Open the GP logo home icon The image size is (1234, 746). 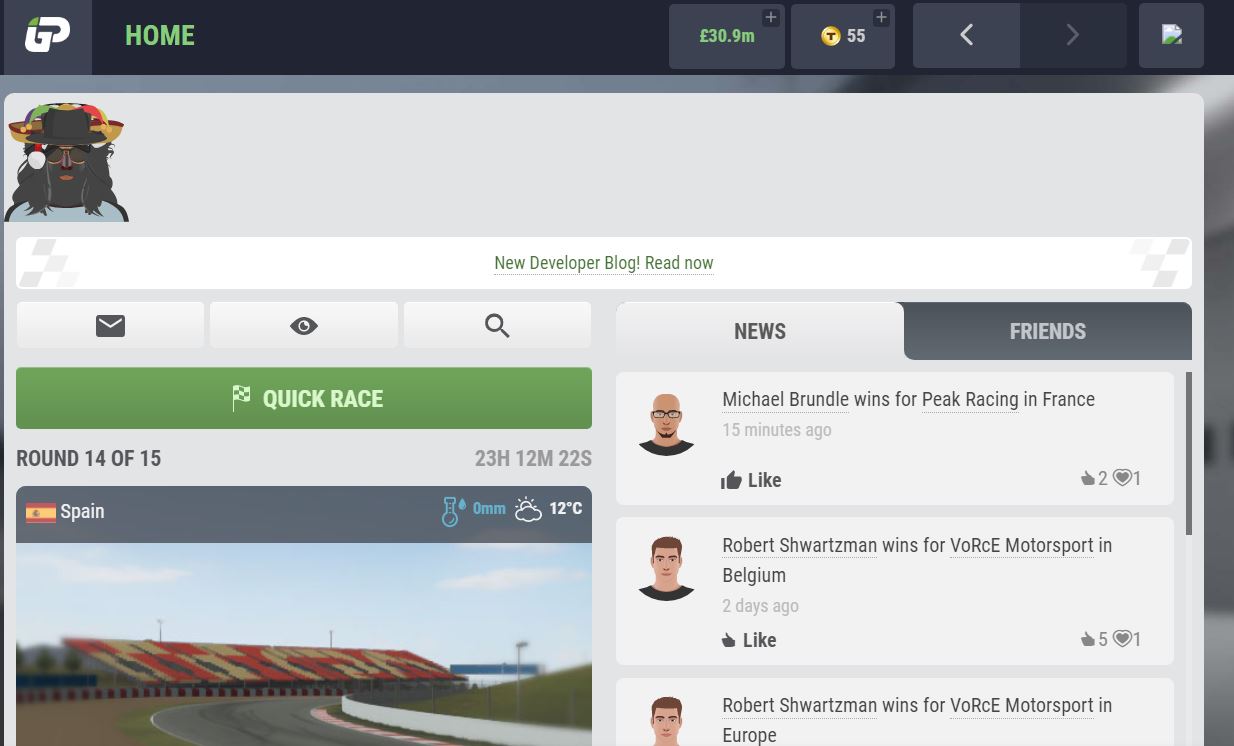coord(46,36)
